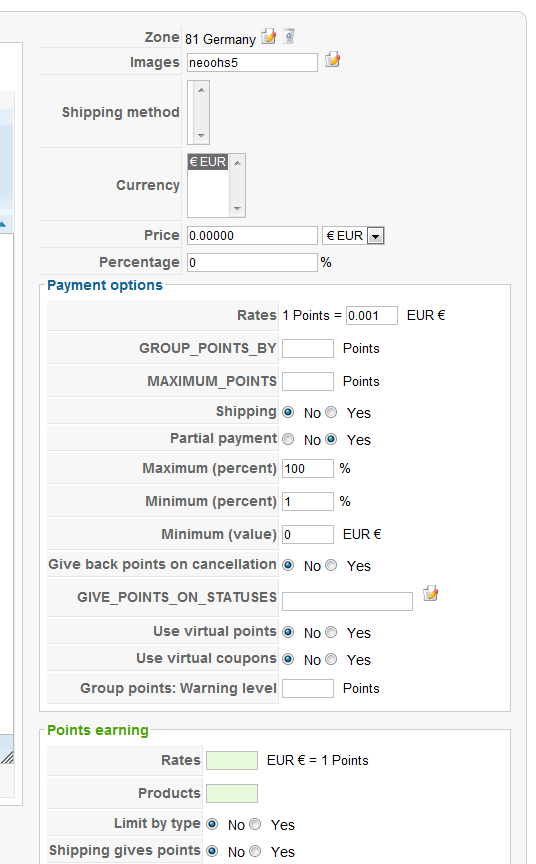Select Yes for Limit by type
The height and width of the screenshot is (864, 536).
(x=255, y=824)
